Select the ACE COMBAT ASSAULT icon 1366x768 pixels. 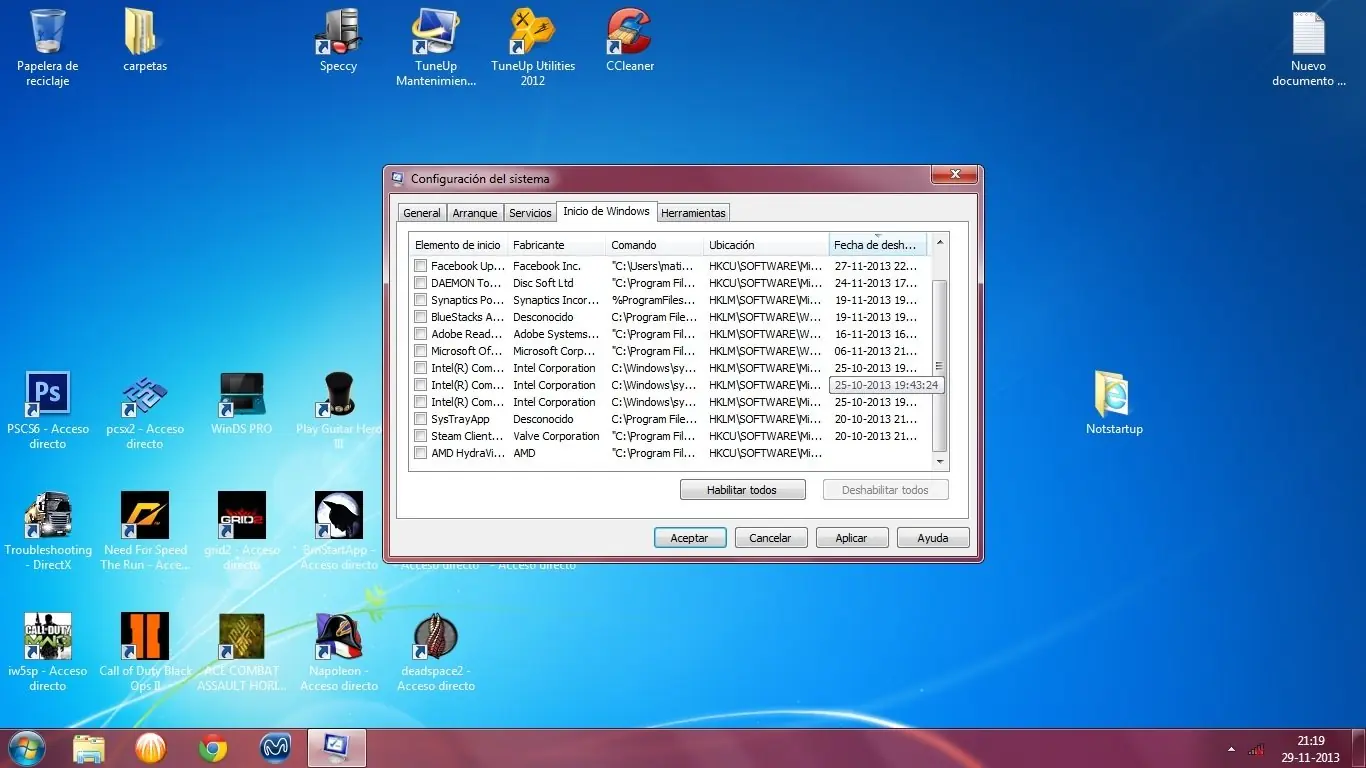point(242,653)
